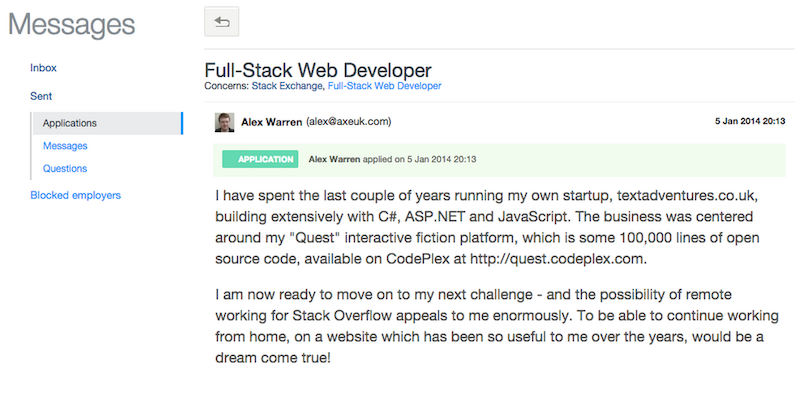
Task: Open Blocked employers list
Action: pyautogui.click(x=76, y=195)
